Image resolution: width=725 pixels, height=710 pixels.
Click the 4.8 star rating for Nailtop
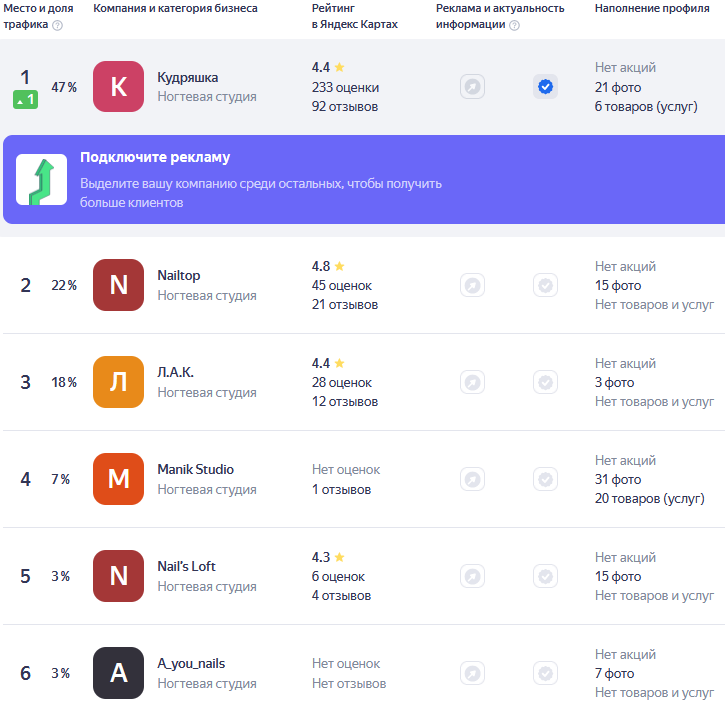328,267
